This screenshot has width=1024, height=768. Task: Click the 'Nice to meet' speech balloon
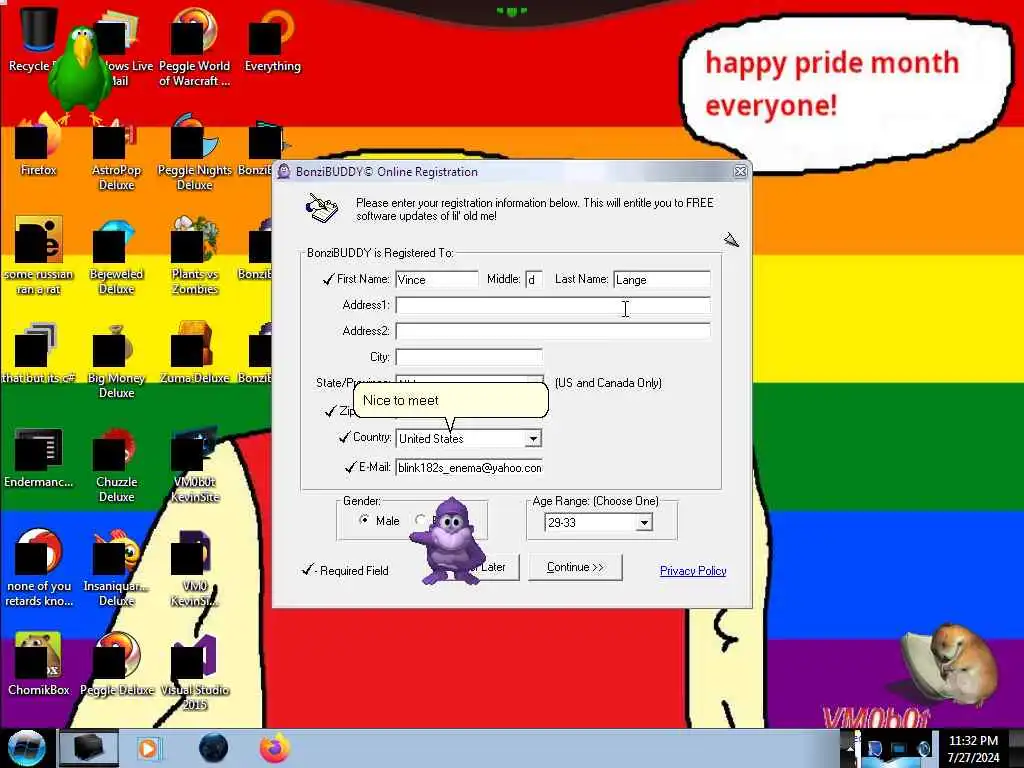(451, 400)
